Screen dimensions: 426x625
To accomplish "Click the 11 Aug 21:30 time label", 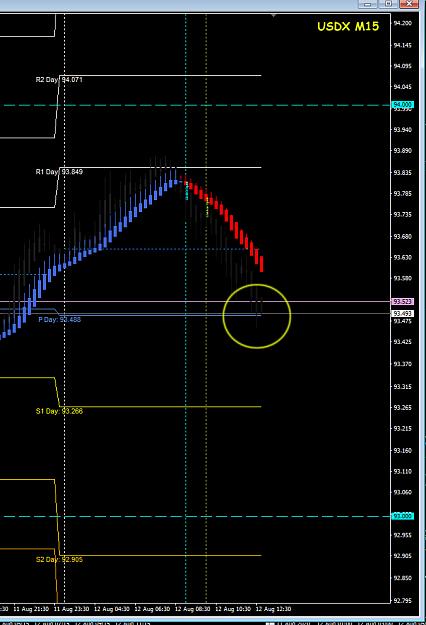I will [x=31, y=609].
